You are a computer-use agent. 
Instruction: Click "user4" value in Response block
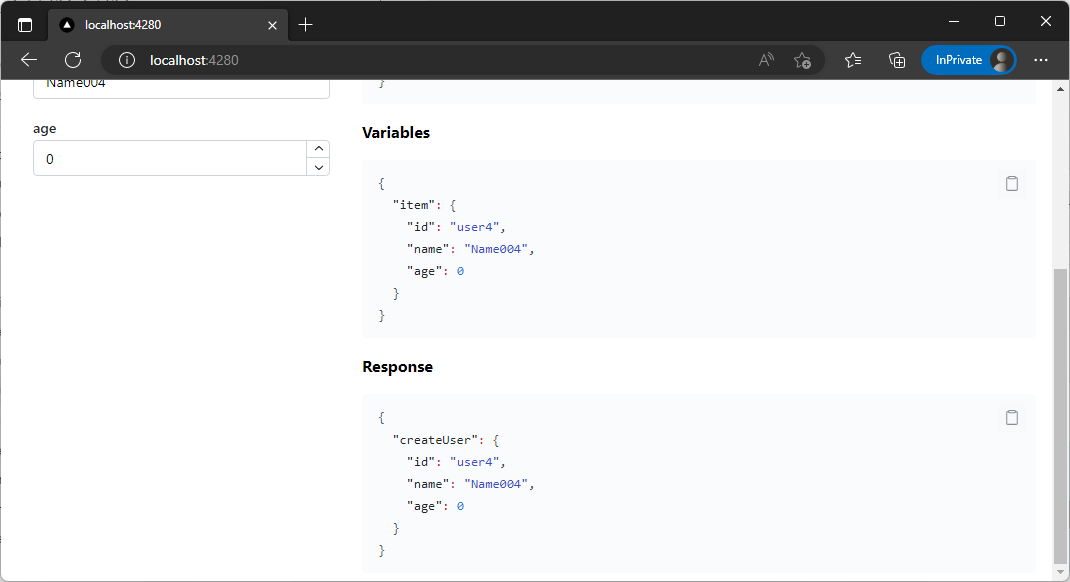point(474,462)
